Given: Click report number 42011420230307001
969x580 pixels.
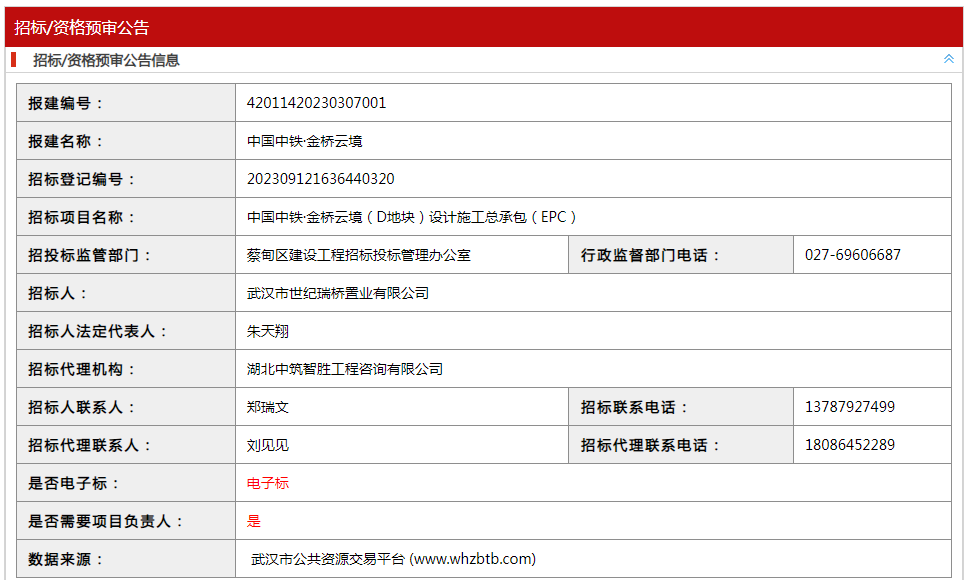Looking at the screenshot, I should pyautogui.click(x=316, y=103).
